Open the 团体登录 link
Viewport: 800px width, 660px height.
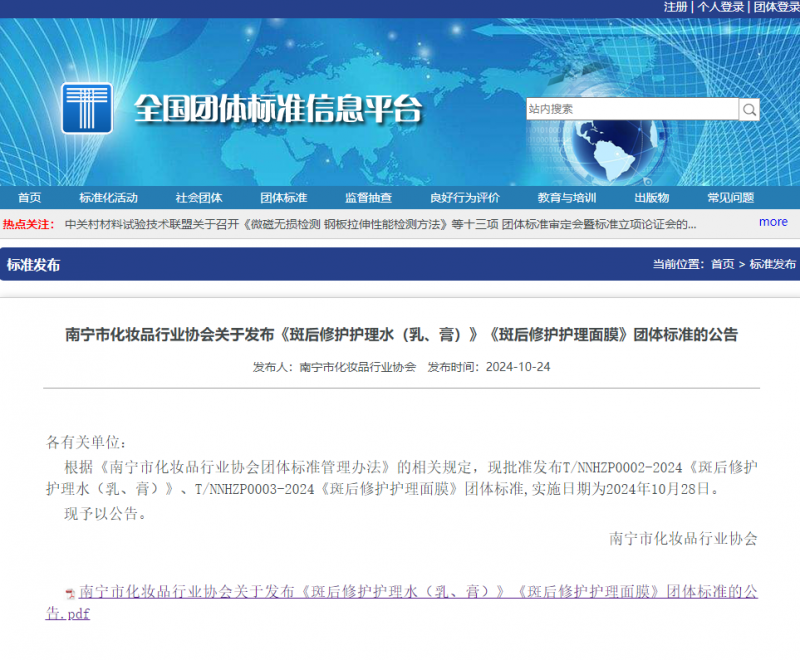coord(776,7)
